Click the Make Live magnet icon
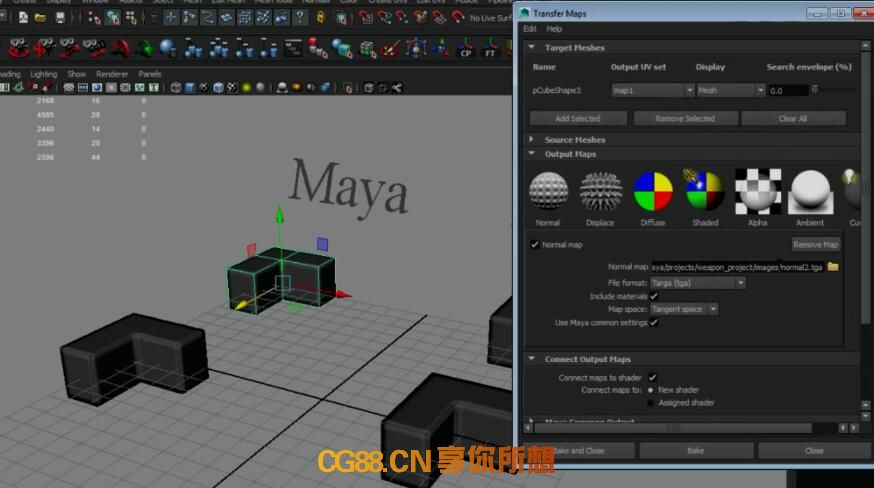Screen dimensions: 874x488 coord(458,18)
